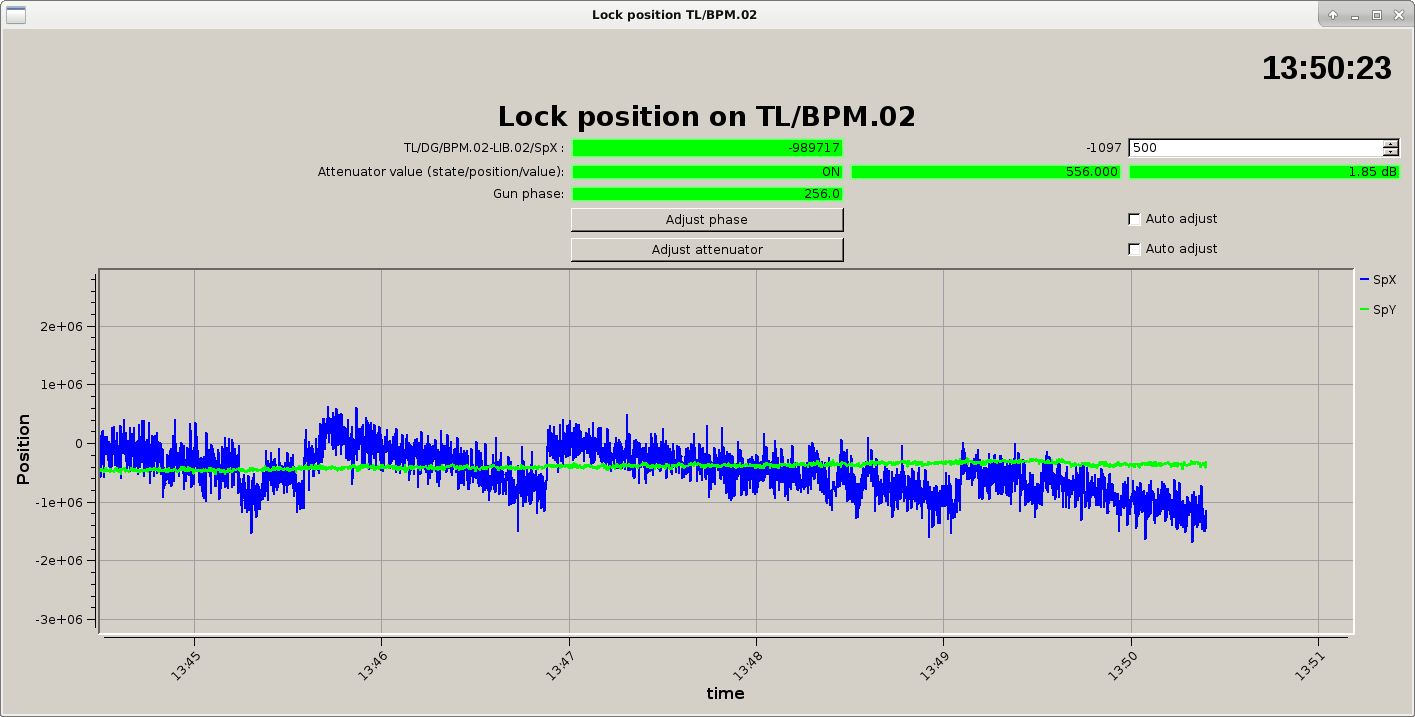
Task: Click the attenuator 1.85 dB value field
Action: point(1264,172)
